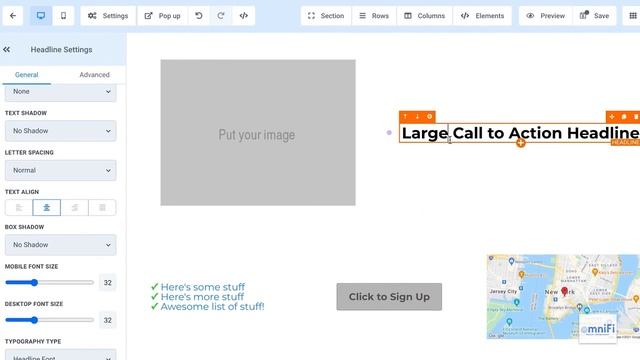Preview the page
Viewport: 640px width, 360px height.
(546, 16)
